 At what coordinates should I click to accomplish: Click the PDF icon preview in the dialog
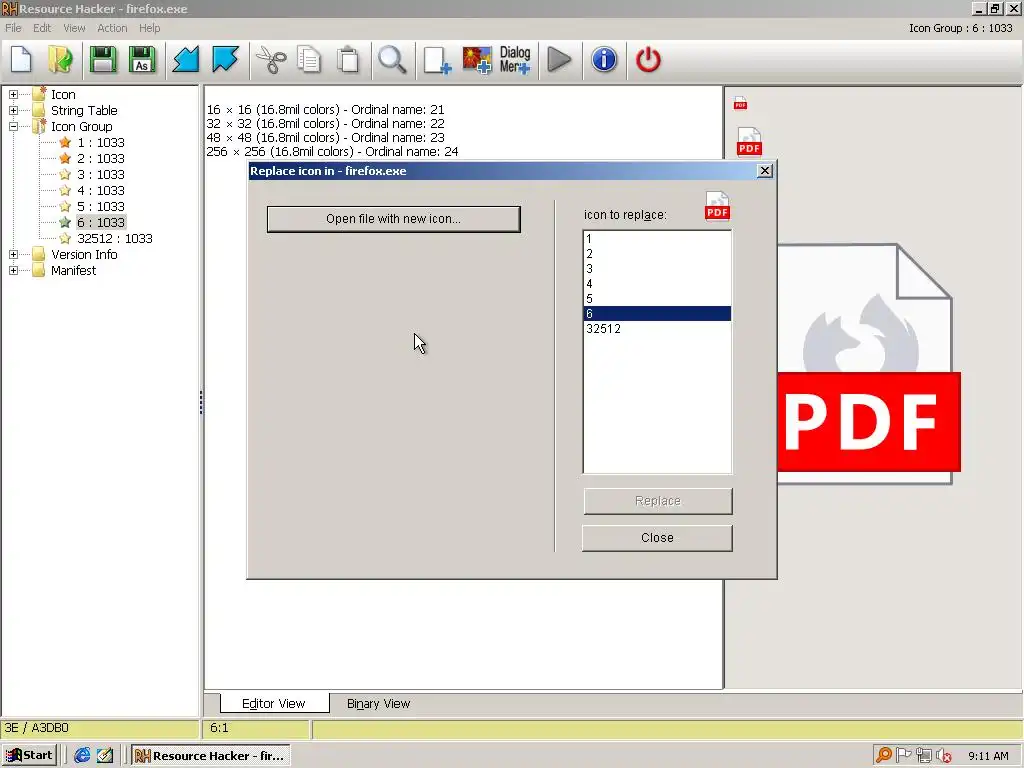pyautogui.click(x=717, y=206)
